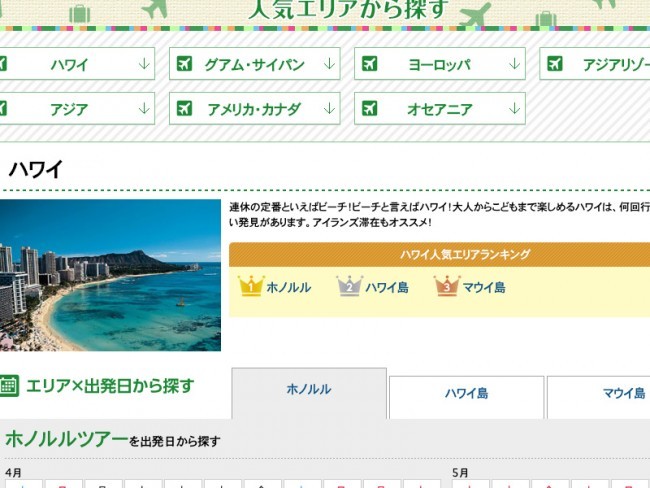650x488 pixels.
Task: Open the ホノルル link in the ranking box
Action: (288, 288)
